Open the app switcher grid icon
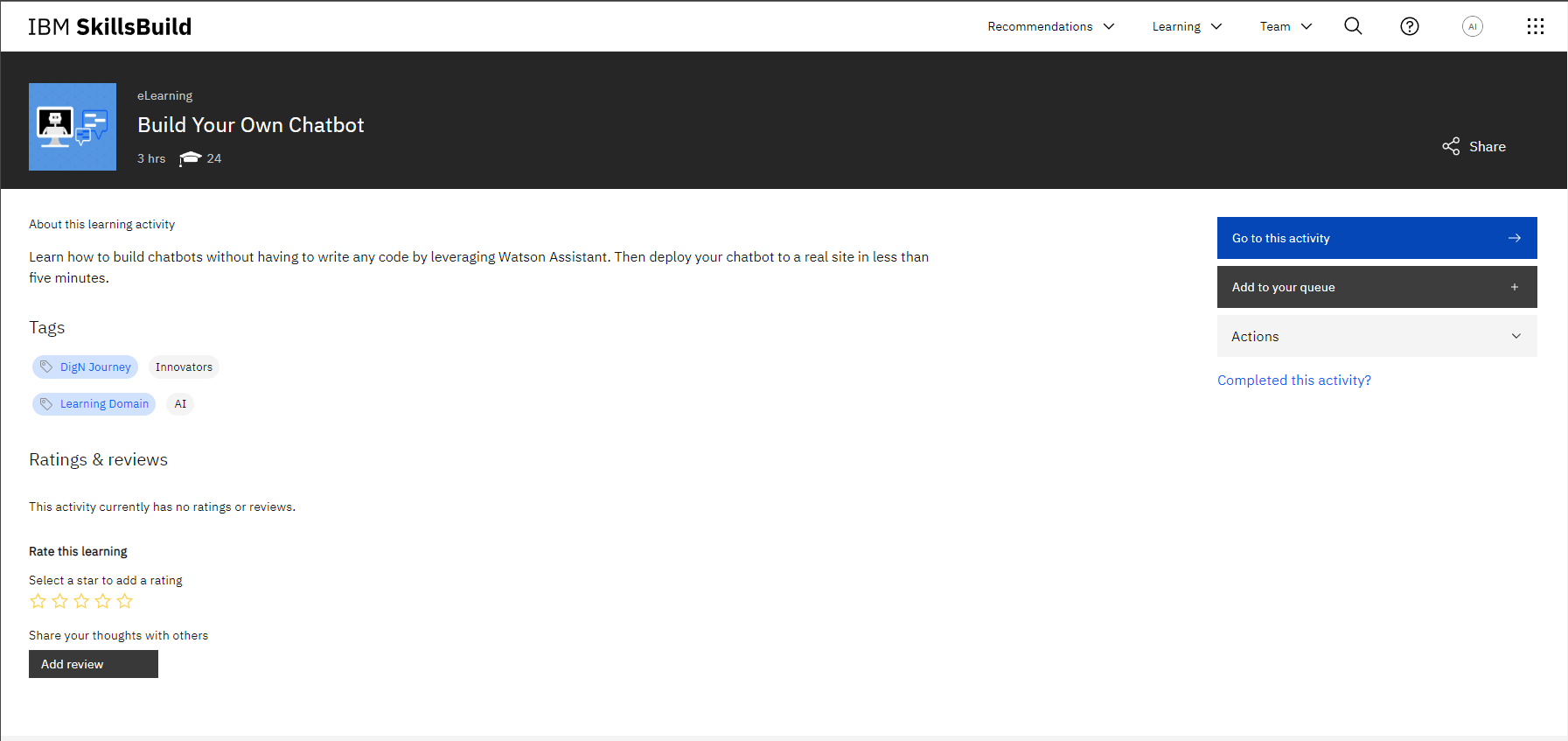 [x=1536, y=26]
